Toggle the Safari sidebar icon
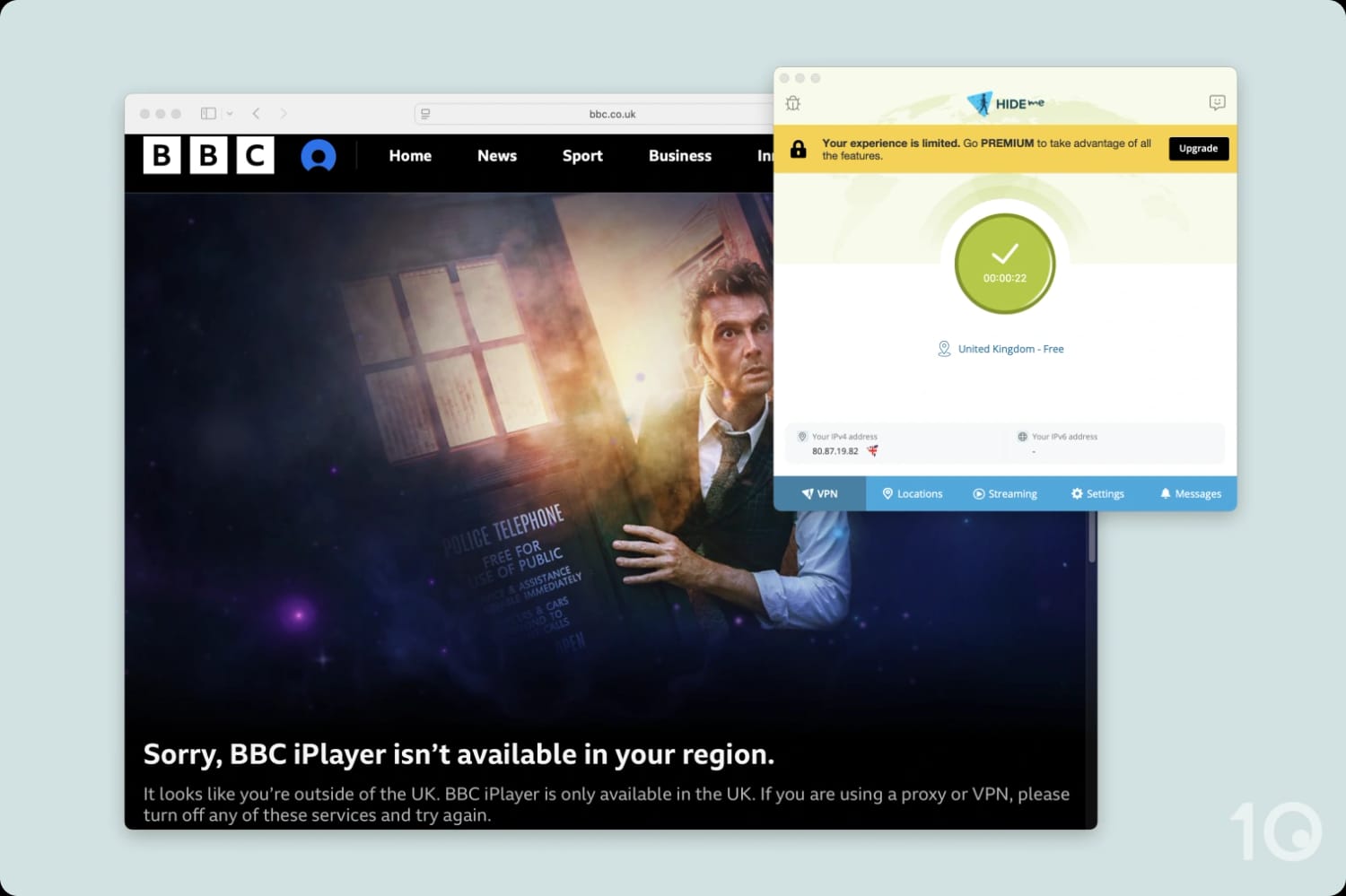This screenshot has height=896, width=1346. pos(207,113)
